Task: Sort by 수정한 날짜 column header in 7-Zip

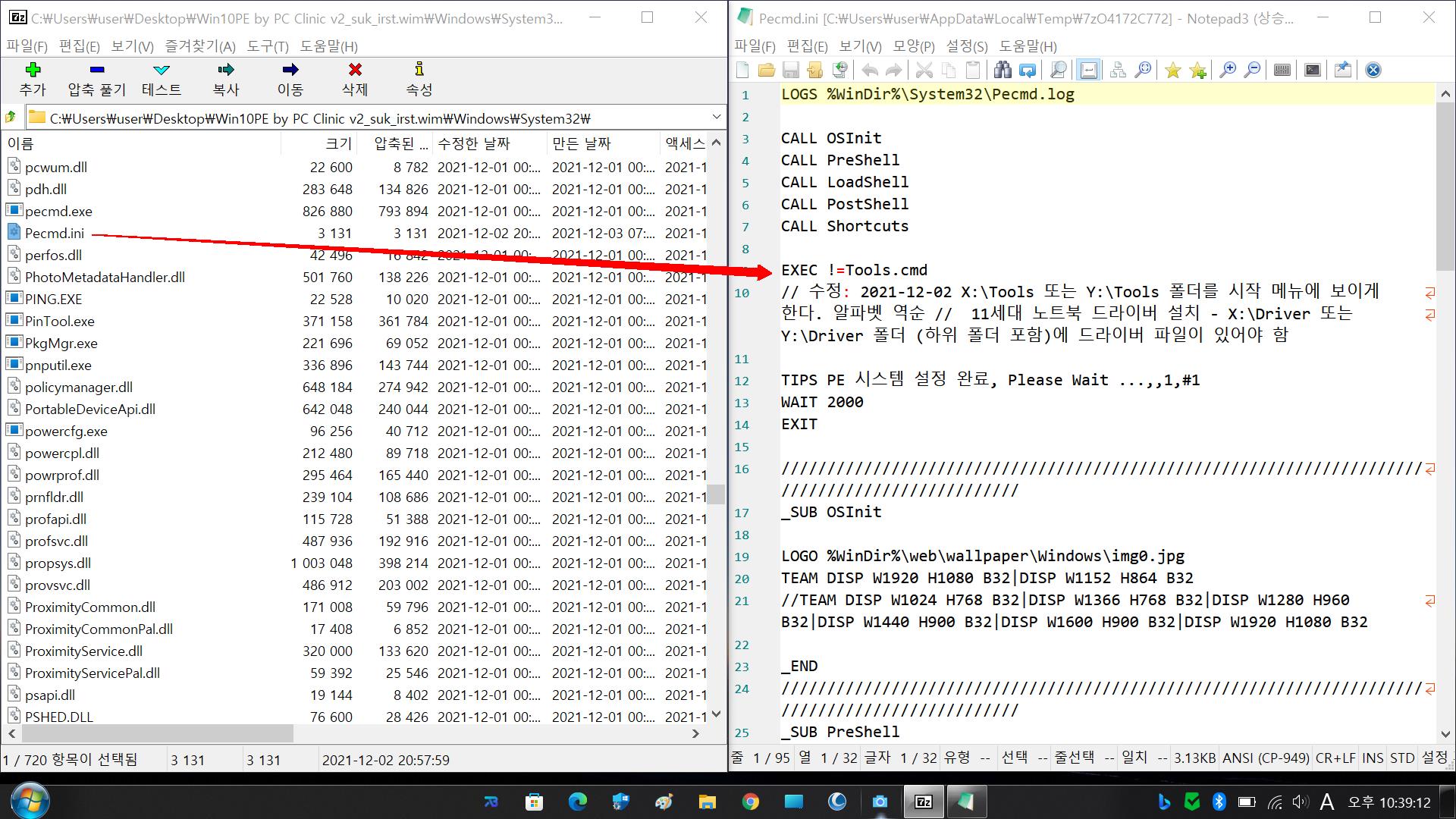Action: [490, 143]
